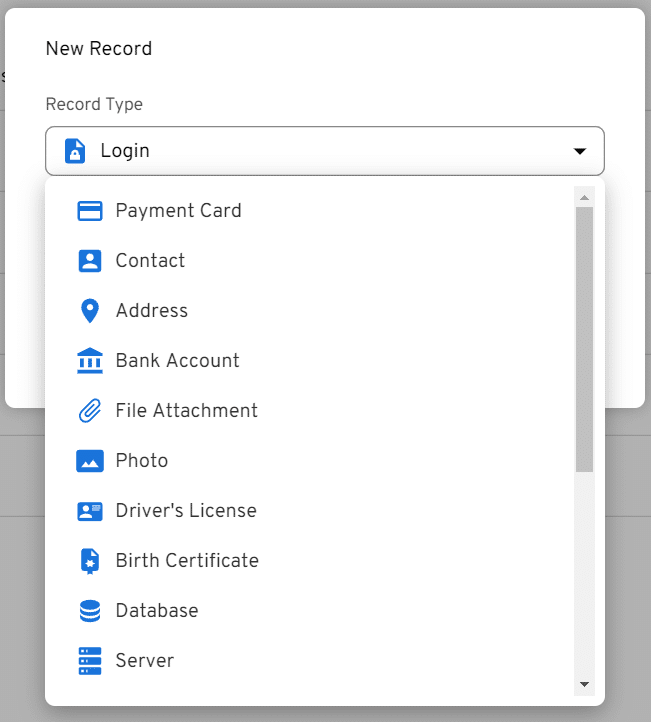Click the Database stack icon

click(x=90, y=611)
